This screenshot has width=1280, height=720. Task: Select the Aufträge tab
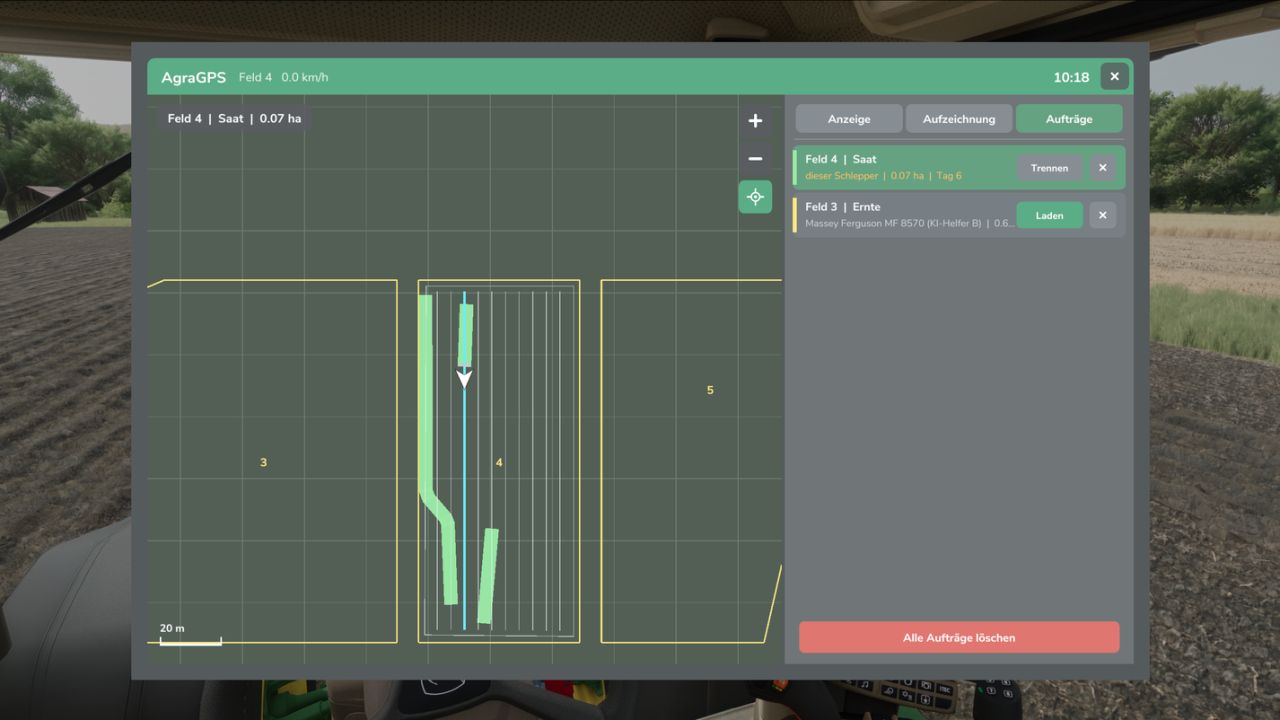tap(1069, 119)
